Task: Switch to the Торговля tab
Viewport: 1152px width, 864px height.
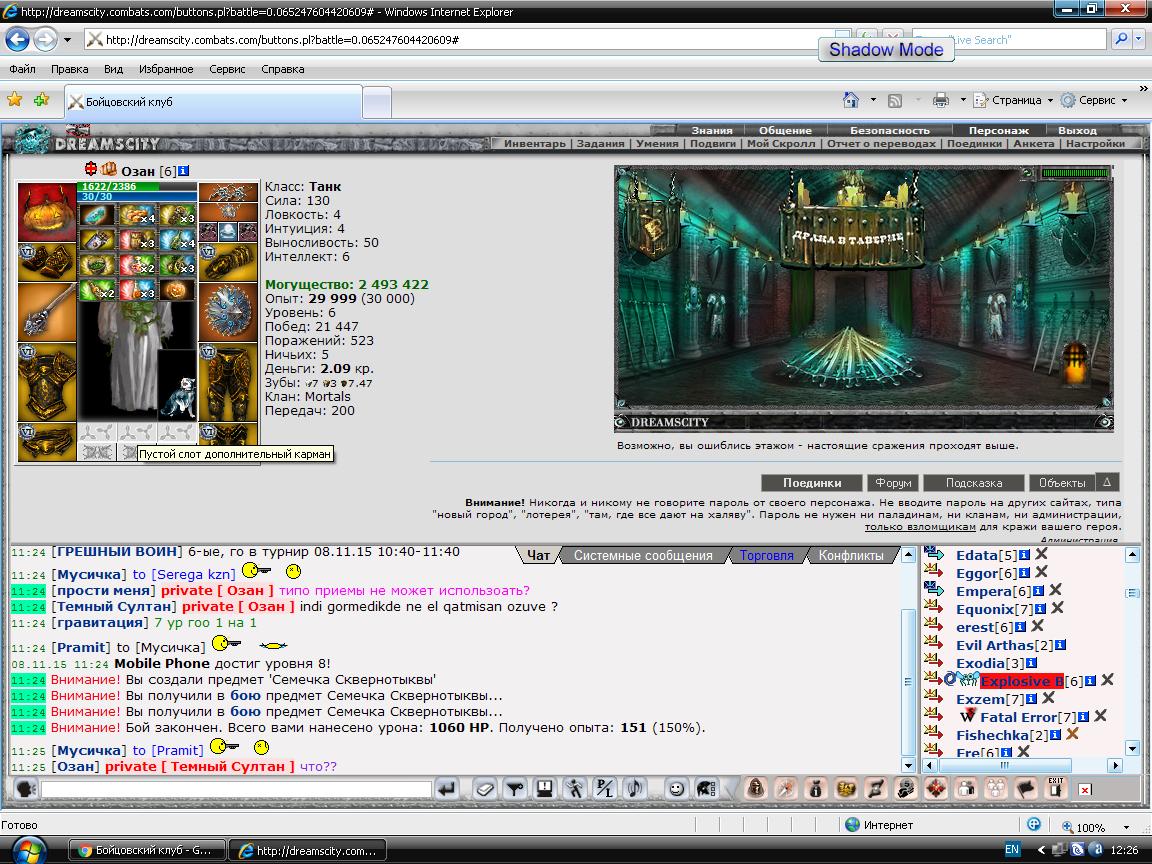Action: tap(766, 555)
